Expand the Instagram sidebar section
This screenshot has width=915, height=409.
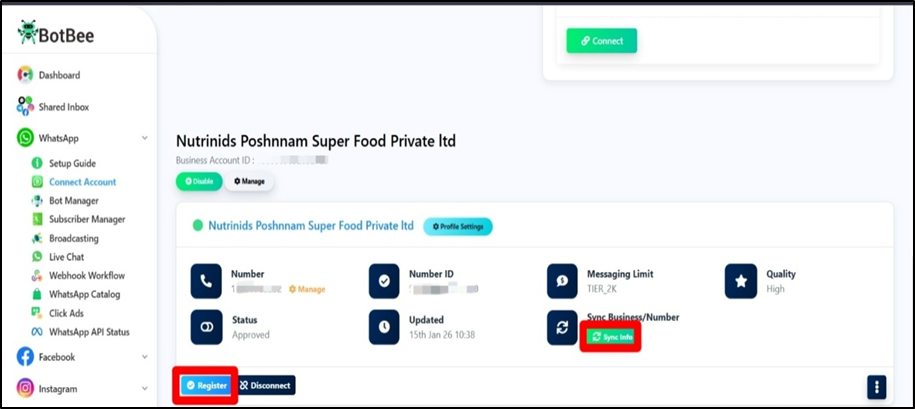pyautogui.click(x=145, y=389)
